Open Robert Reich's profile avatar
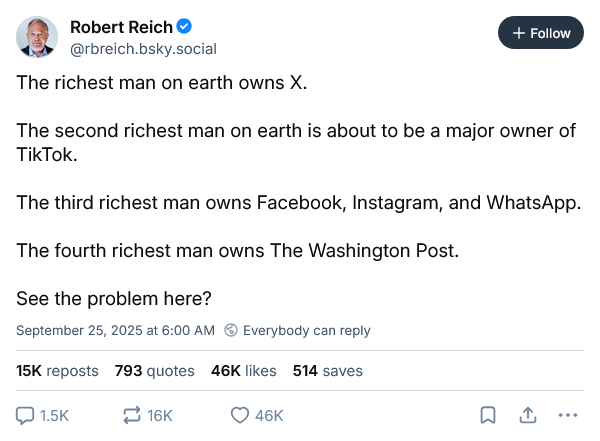The image size is (600, 441). coord(37,37)
